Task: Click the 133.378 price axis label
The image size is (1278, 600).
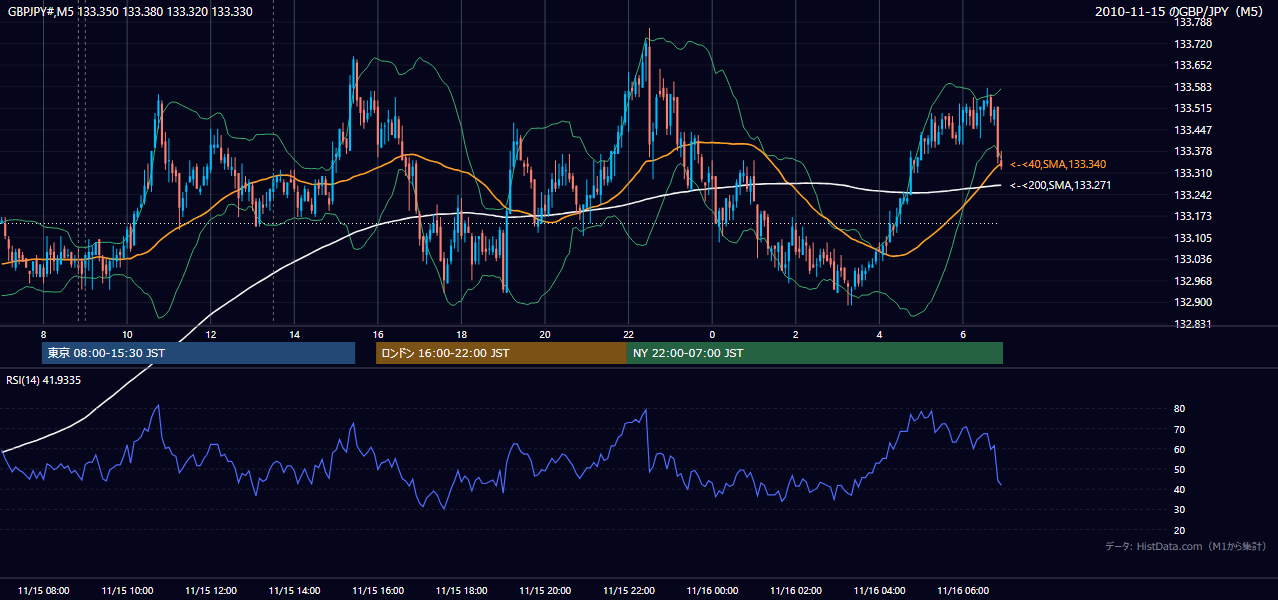Action: pyautogui.click(x=1193, y=151)
